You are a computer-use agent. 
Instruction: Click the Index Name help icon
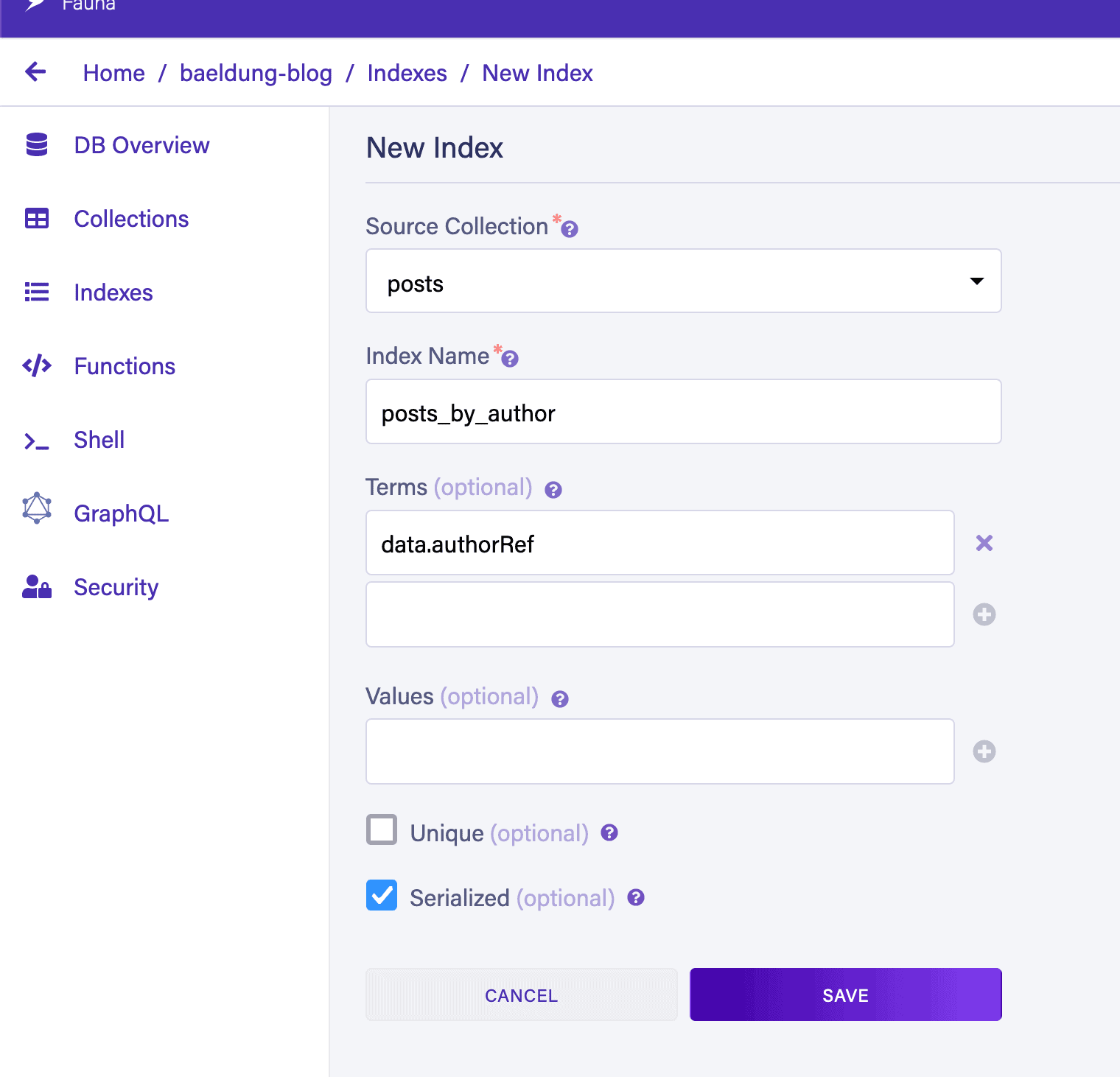point(510,359)
